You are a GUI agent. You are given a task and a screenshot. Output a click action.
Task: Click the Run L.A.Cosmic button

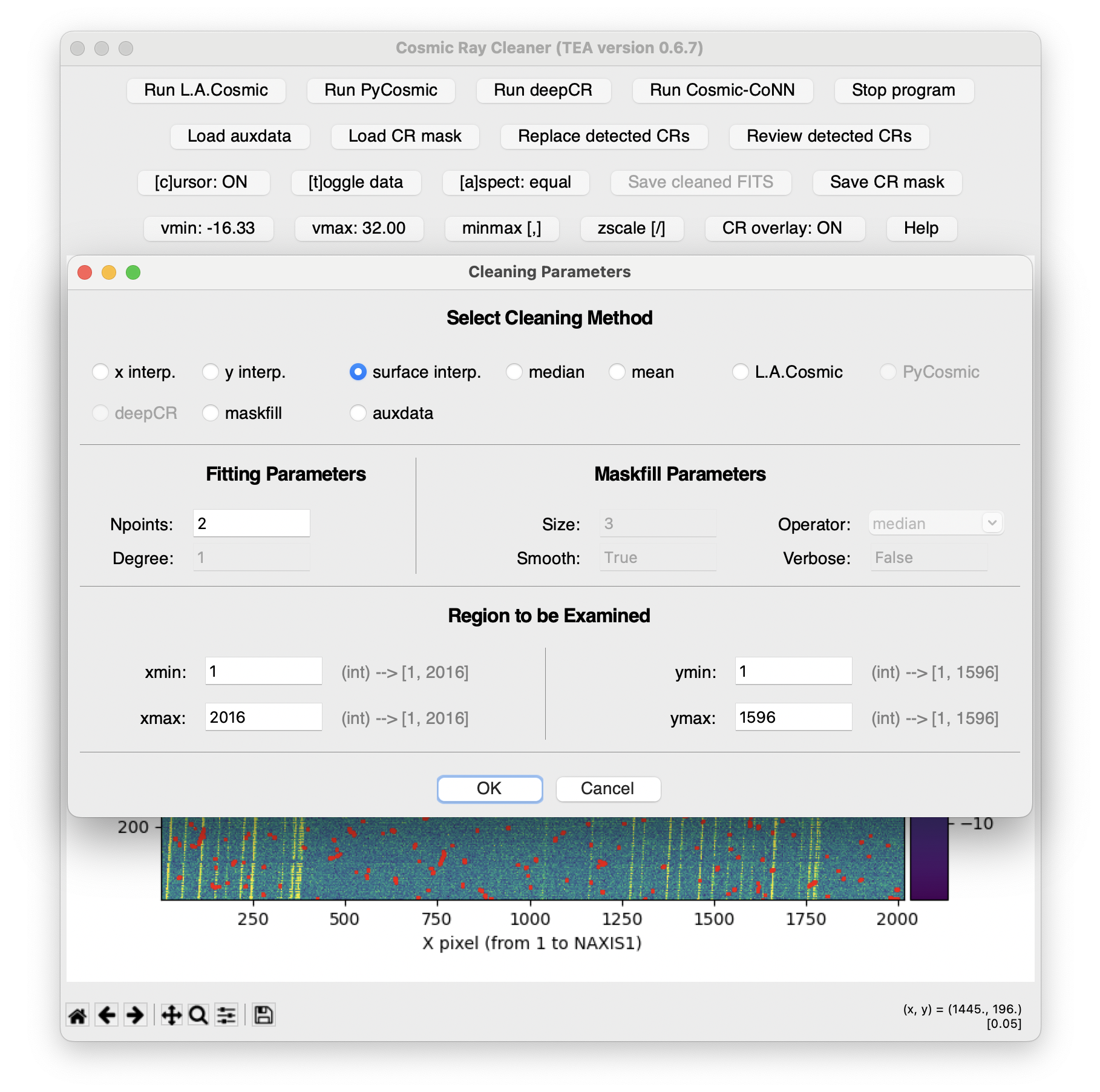point(206,90)
